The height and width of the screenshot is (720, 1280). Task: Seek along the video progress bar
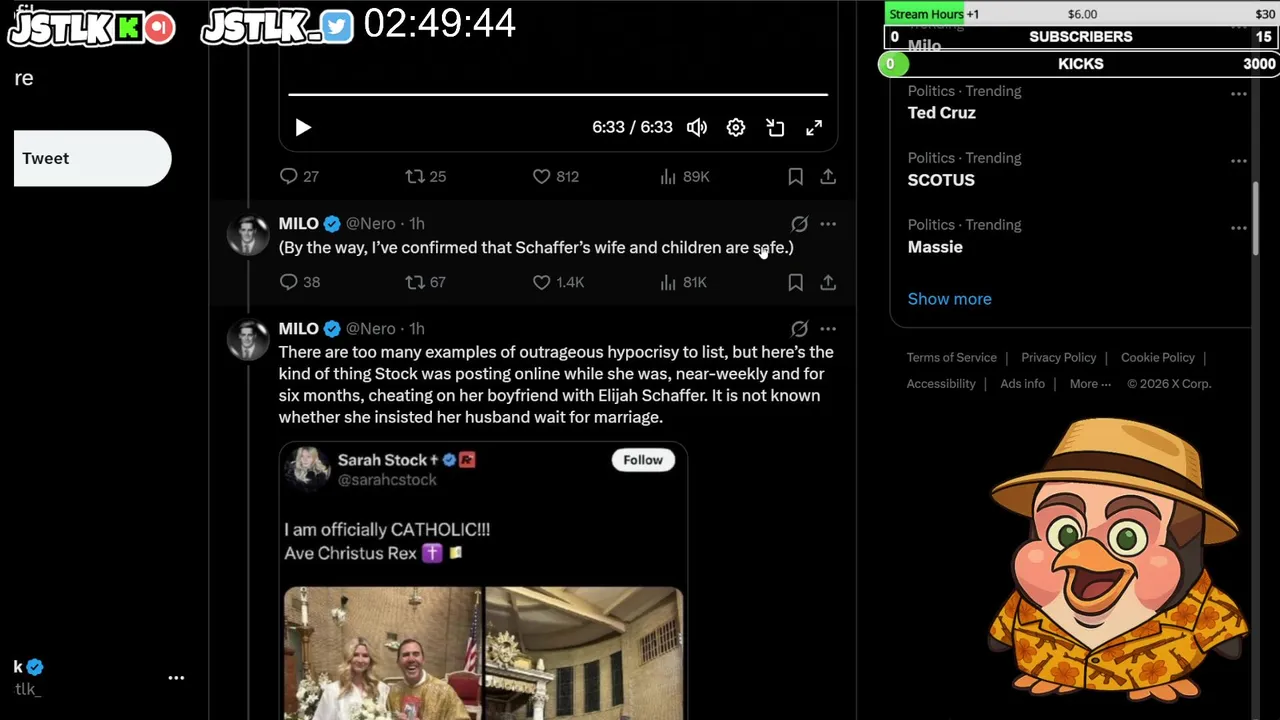[558, 95]
